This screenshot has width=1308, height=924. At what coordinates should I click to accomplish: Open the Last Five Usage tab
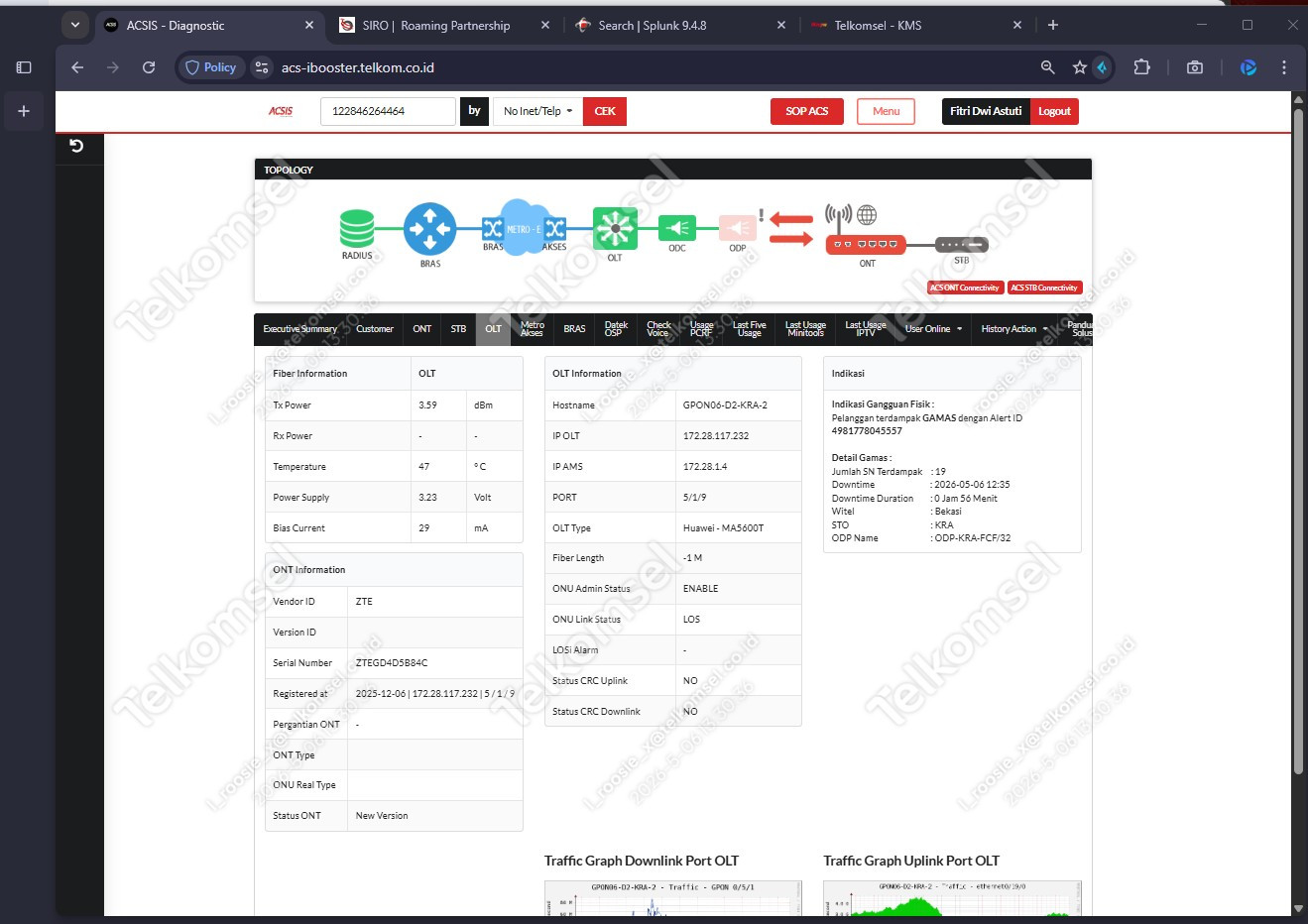pyautogui.click(x=750, y=329)
